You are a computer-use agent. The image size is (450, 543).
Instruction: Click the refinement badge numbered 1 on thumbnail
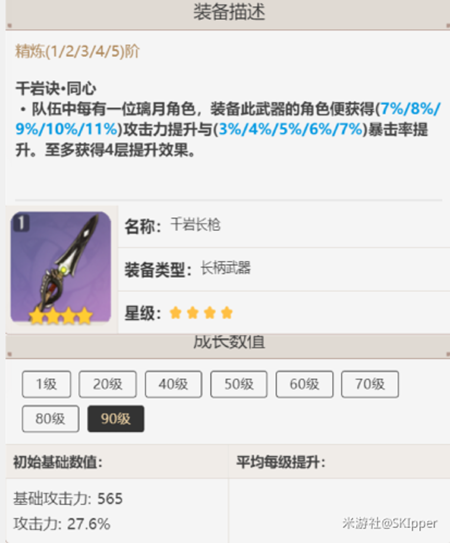coord(21,223)
